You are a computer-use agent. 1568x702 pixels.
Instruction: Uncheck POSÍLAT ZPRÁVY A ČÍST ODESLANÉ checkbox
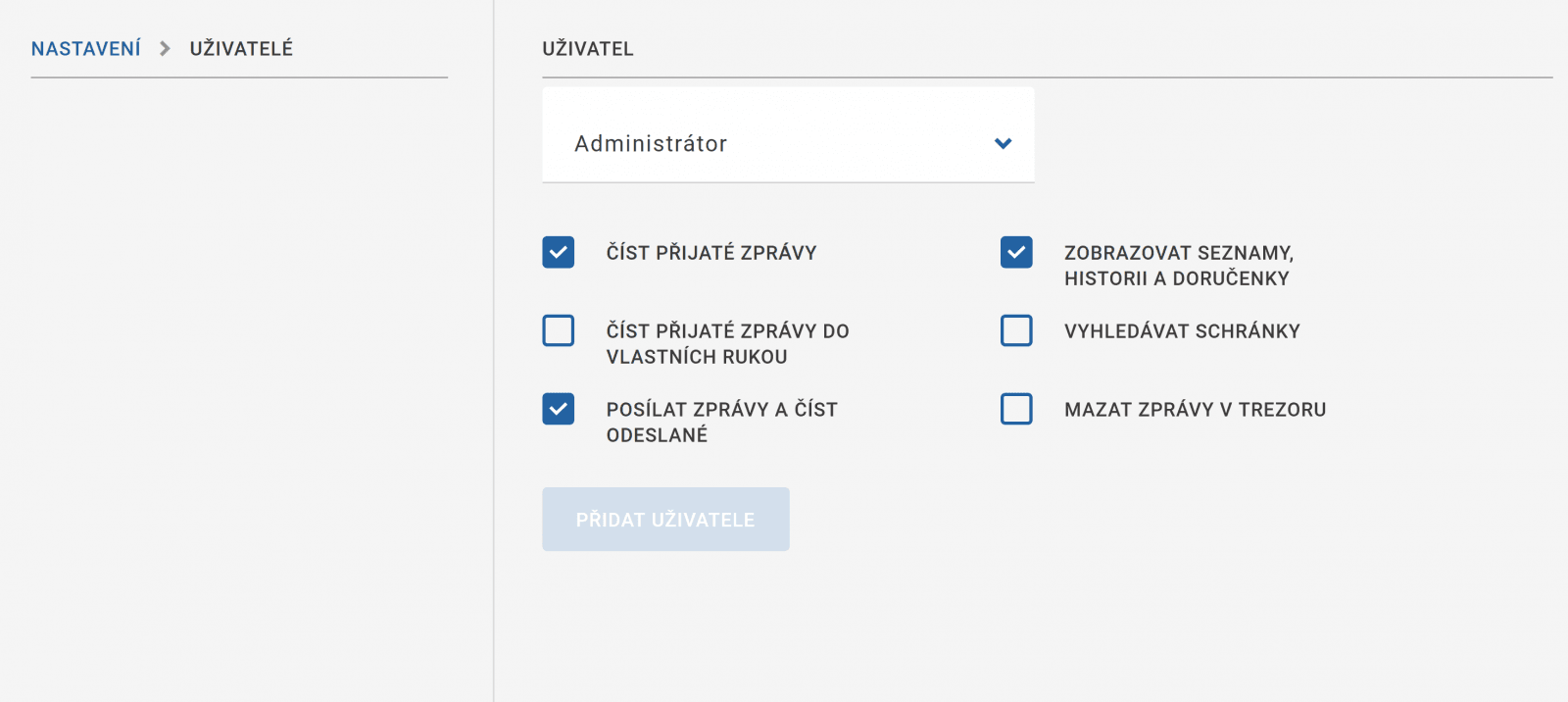[559, 409]
